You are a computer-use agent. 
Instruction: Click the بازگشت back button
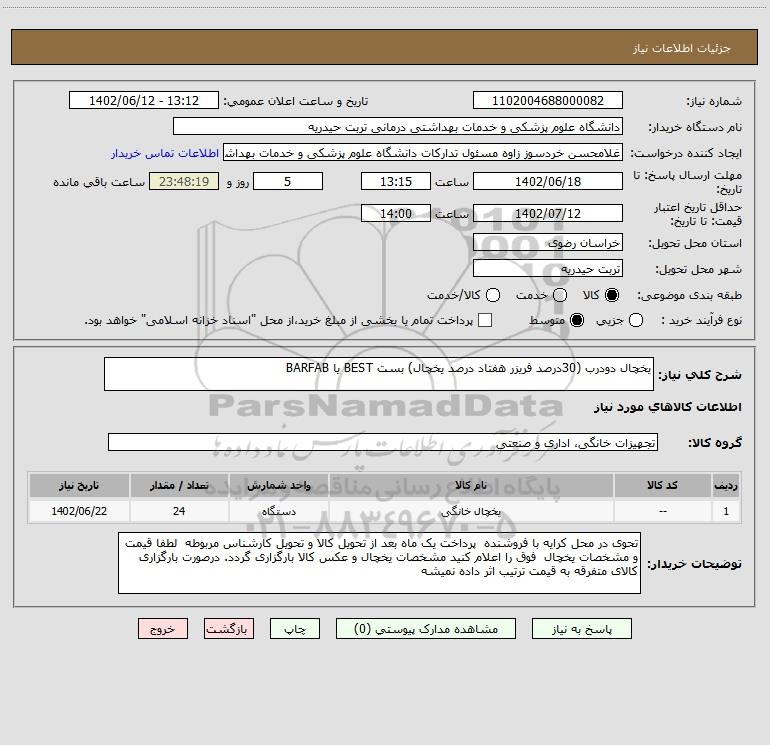click(229, 629)
